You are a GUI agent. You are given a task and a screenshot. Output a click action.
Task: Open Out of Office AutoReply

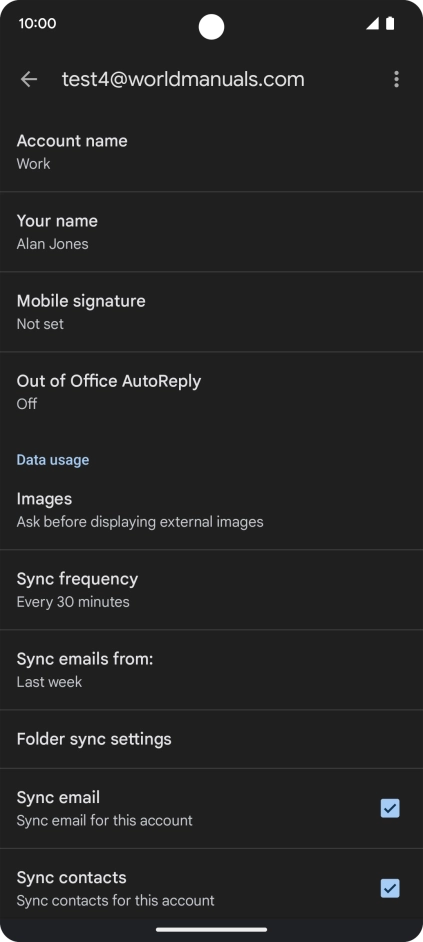pos(212,392)
